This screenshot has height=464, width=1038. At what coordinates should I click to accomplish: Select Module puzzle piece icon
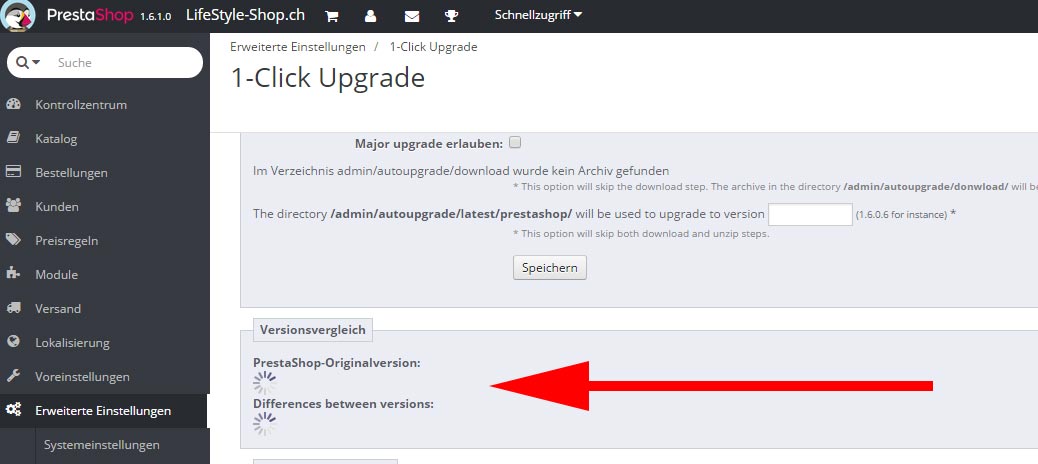(13, 273)
